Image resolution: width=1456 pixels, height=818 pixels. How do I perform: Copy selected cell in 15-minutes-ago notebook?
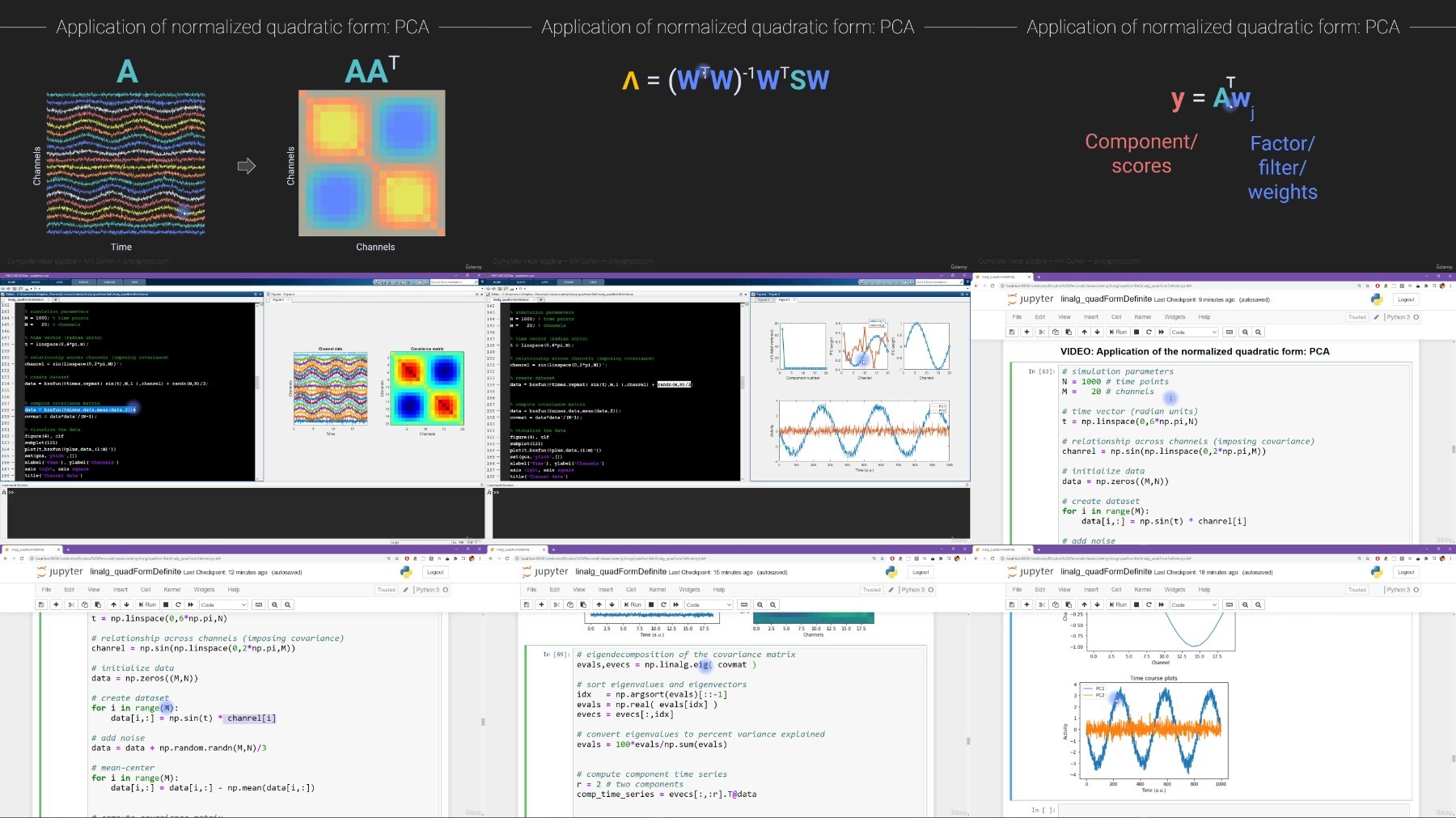569,604
